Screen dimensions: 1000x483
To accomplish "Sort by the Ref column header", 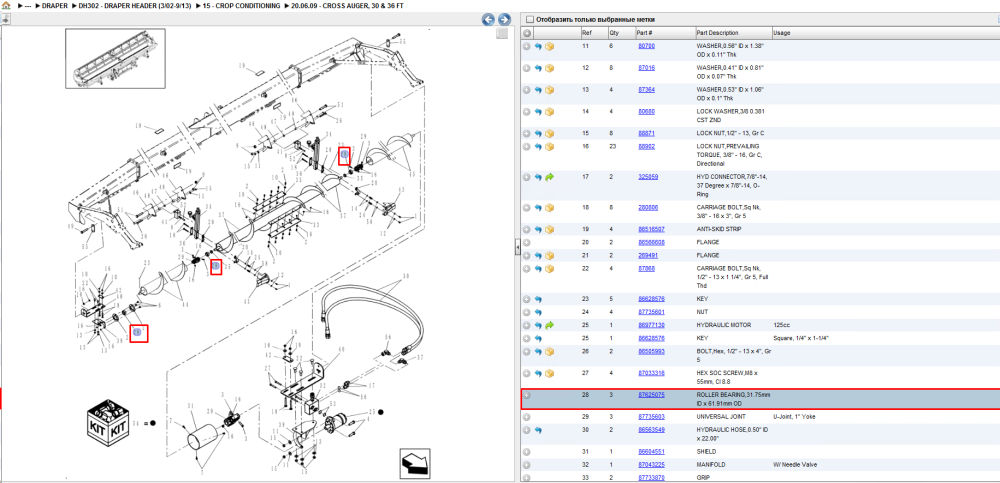I will (587, 33).
